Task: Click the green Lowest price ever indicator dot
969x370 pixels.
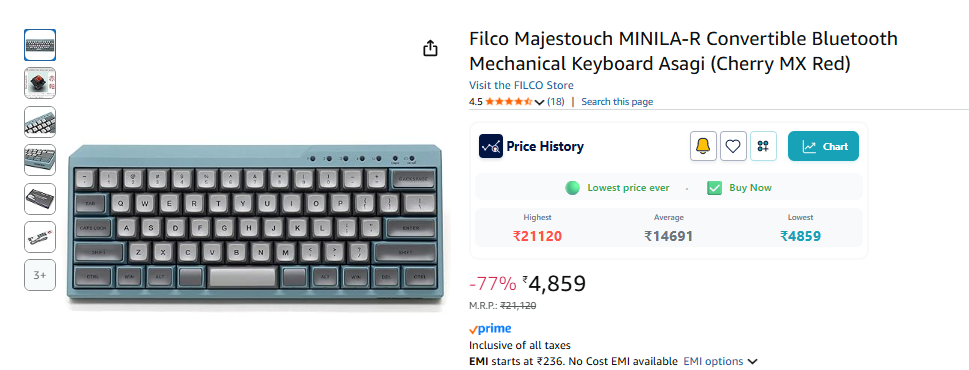Action: click(x=572, y=188)
